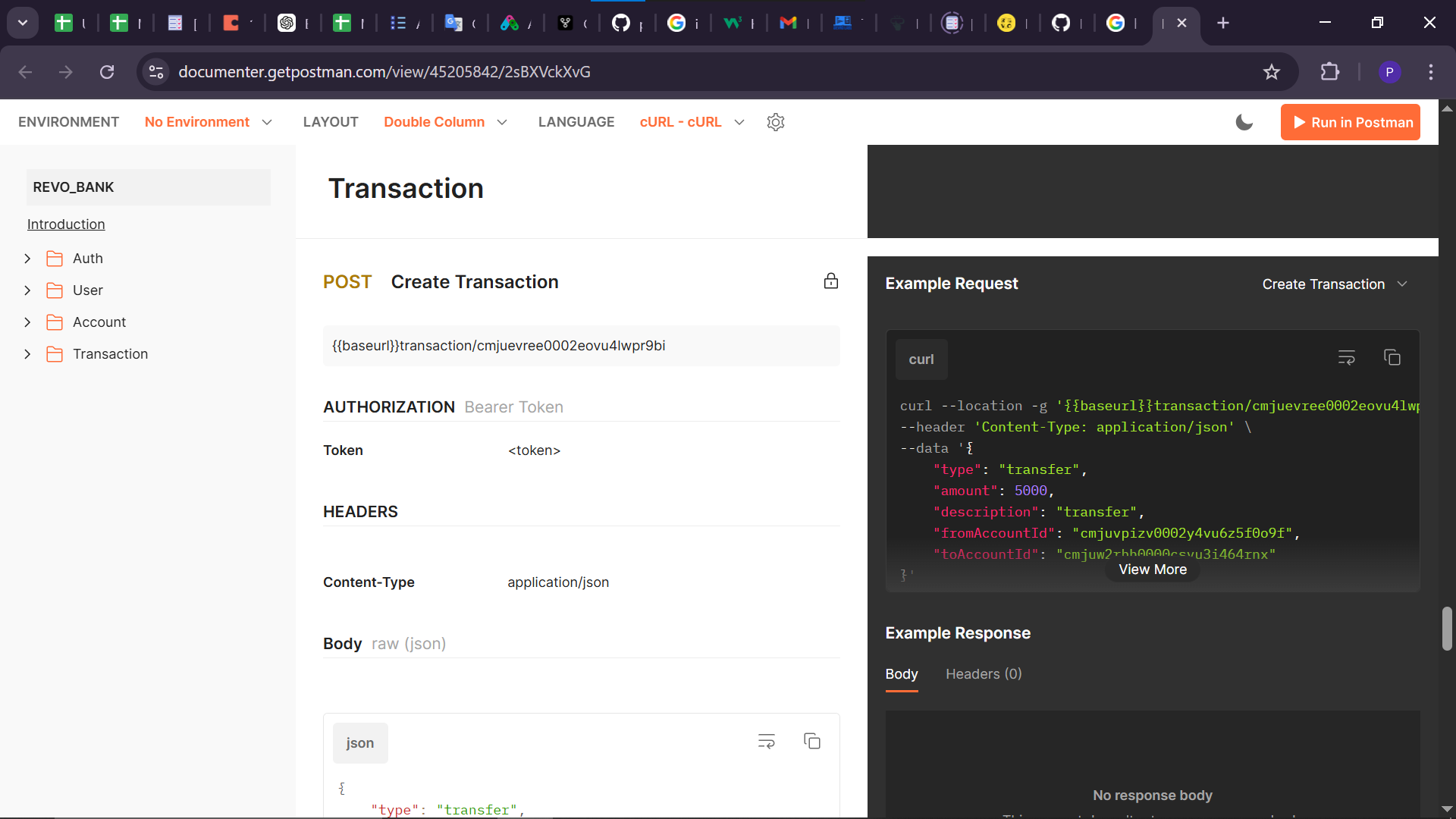This screenshot has height=819, width=1456.
Task: Open the Transaction folder icon in sidebar
Action: (x=55, y=353)
